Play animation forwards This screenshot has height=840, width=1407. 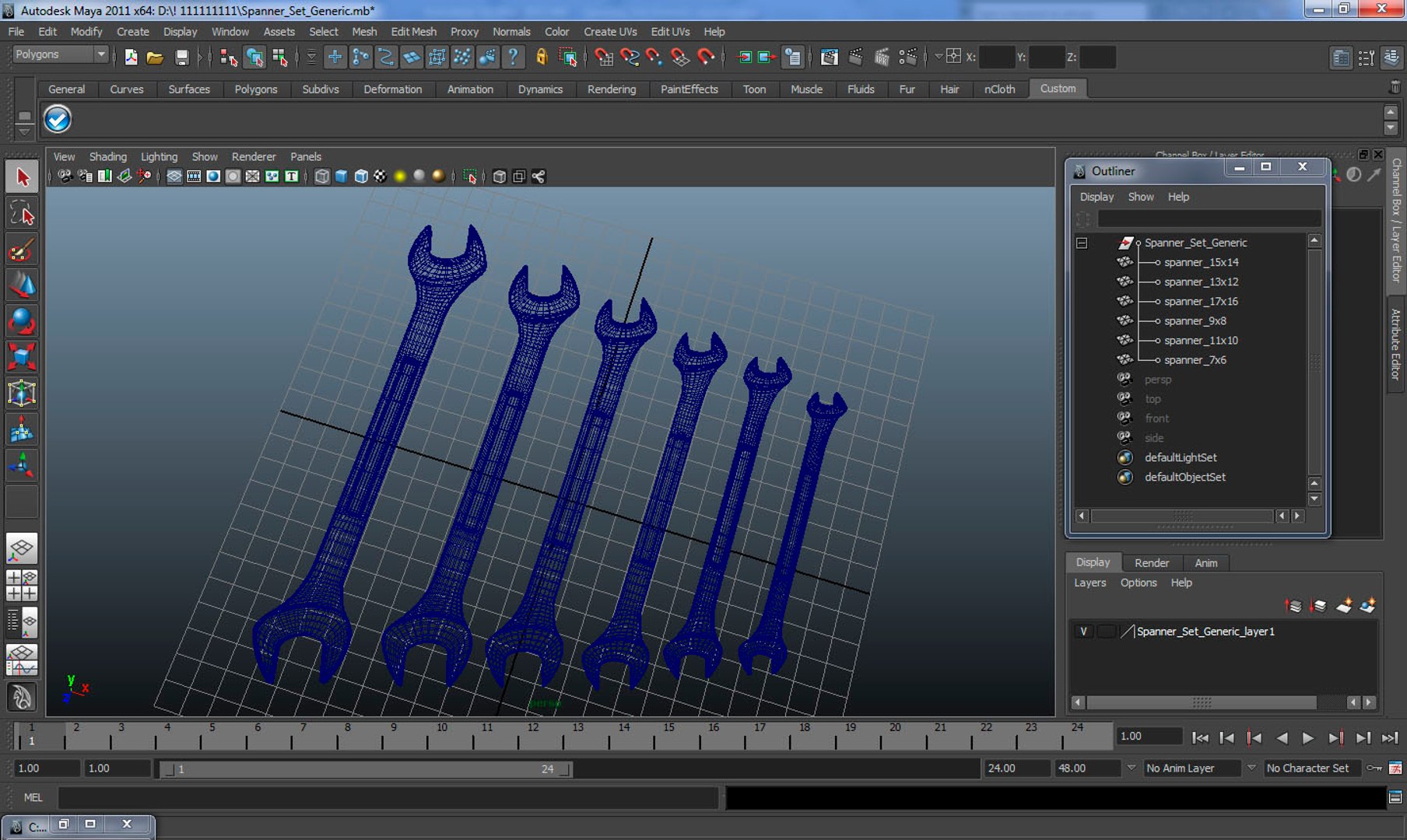click(x=1308, y=737)
